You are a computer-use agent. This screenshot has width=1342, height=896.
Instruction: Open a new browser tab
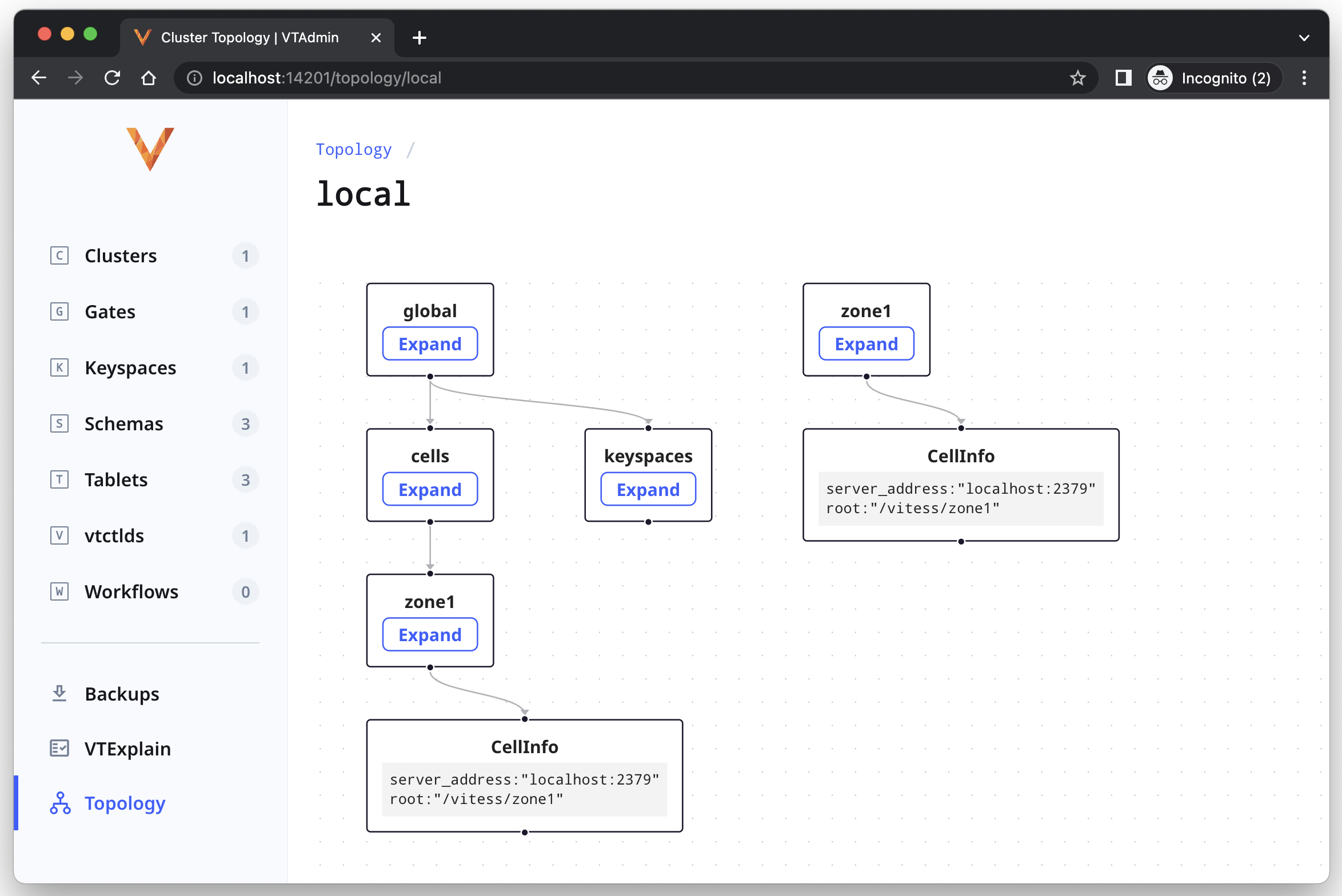point(420,38)
